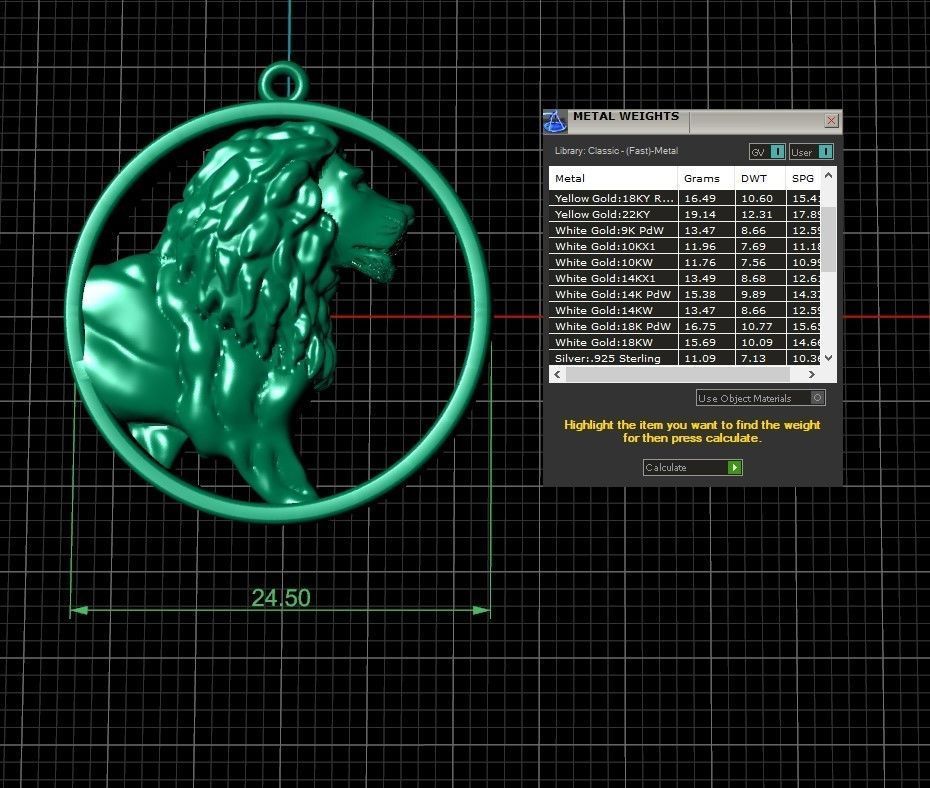This screenshot has height=788, width=930.
Task: Click the 24.50 dimension label
Action: (281, 598)
